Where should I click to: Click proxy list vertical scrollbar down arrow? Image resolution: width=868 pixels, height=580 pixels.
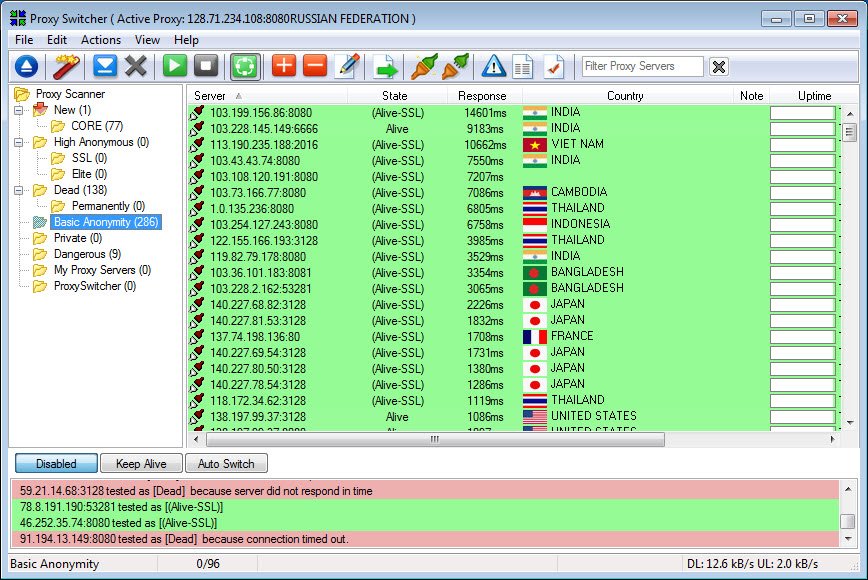click(x=850, y=423)
